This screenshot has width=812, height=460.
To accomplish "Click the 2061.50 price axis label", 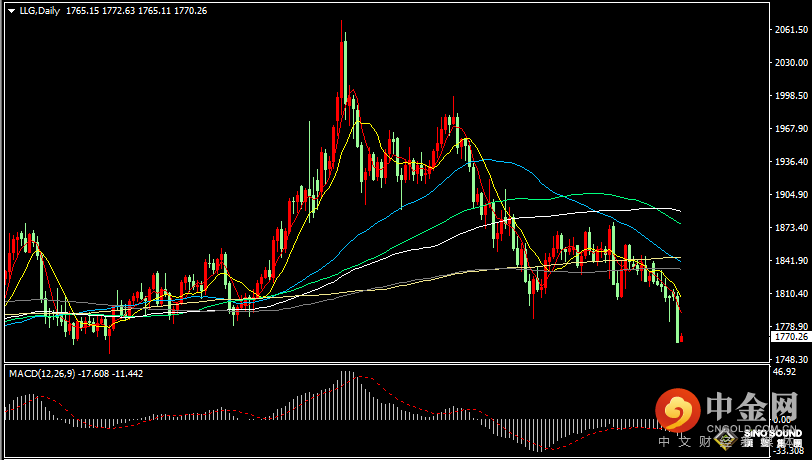I will tap(791, 30).
